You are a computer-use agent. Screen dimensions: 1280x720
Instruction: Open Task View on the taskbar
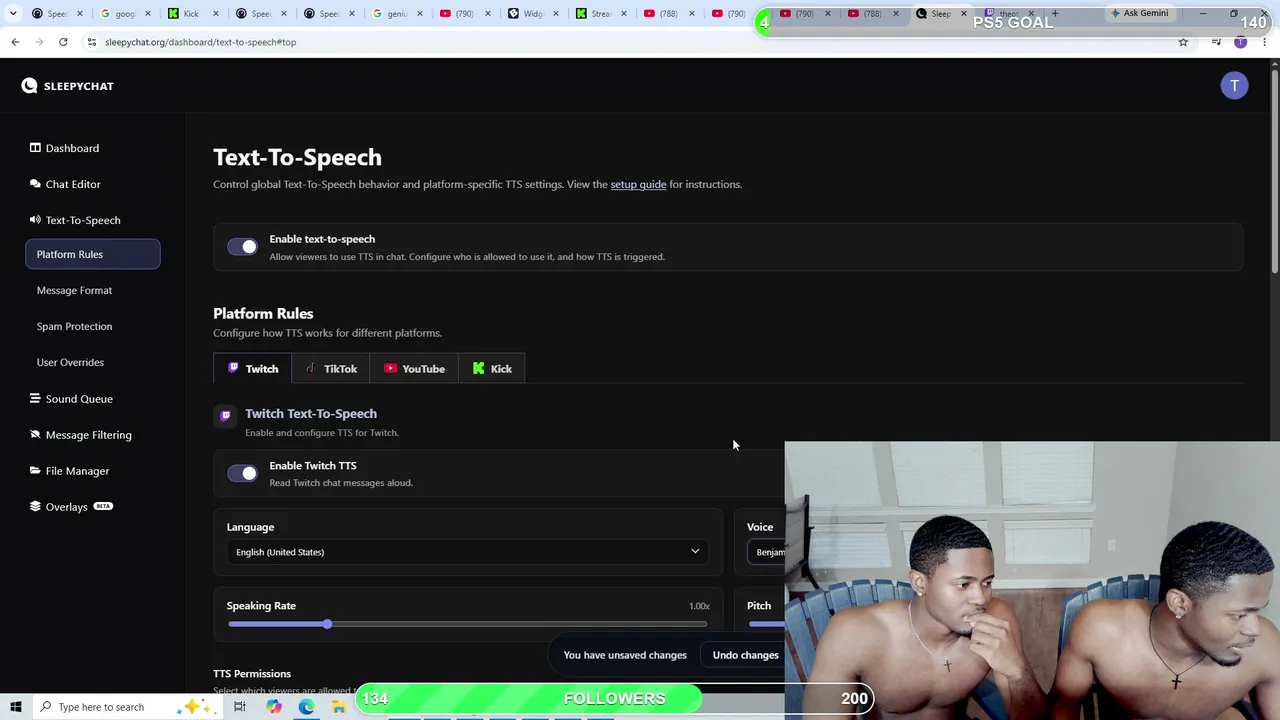(240, 707)
